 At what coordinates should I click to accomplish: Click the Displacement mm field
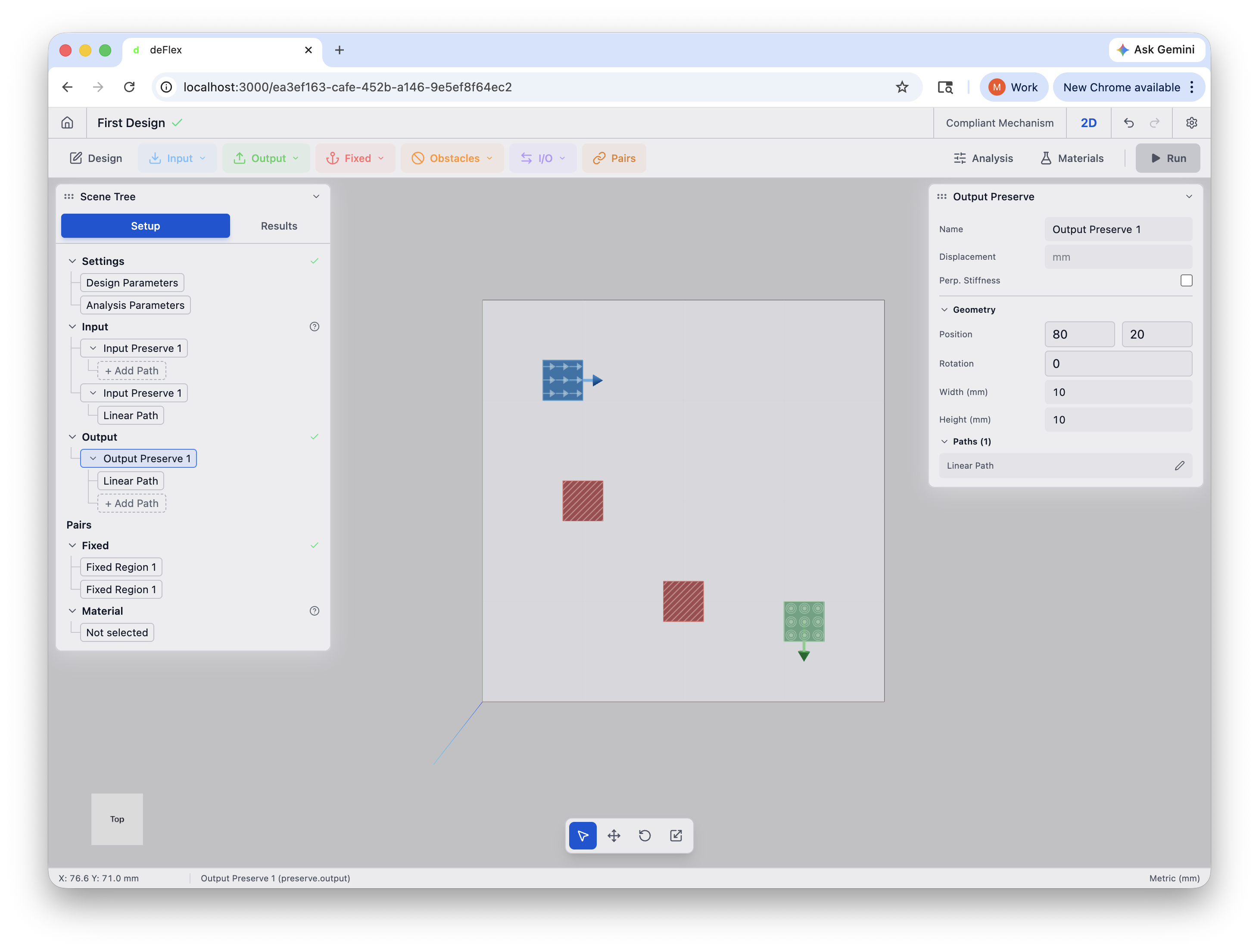click(1118, 257)
